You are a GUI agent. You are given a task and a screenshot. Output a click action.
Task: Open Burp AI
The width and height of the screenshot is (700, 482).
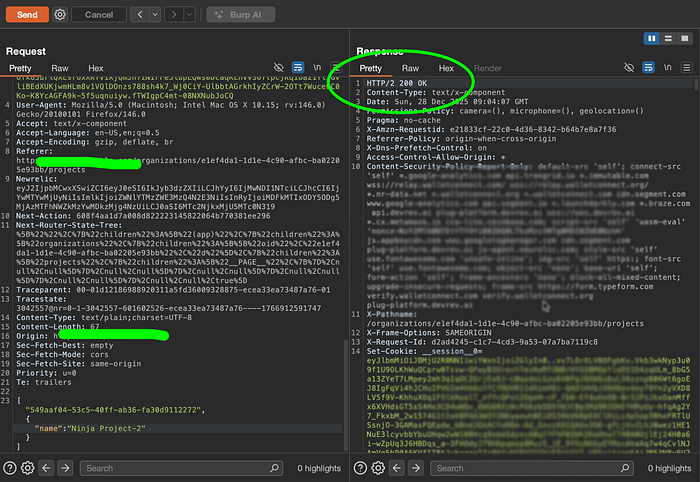pos(241,15)
